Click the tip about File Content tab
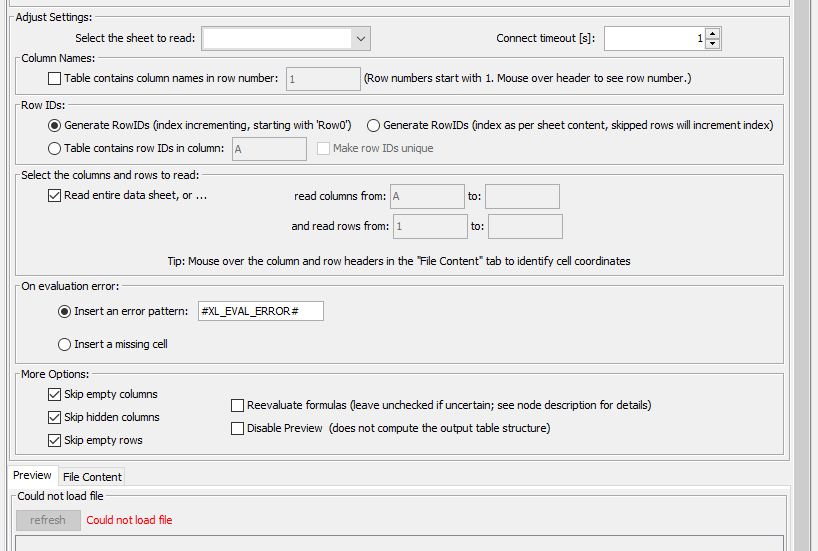The width and height of the screenshot is (818, 551). point(399,261)
